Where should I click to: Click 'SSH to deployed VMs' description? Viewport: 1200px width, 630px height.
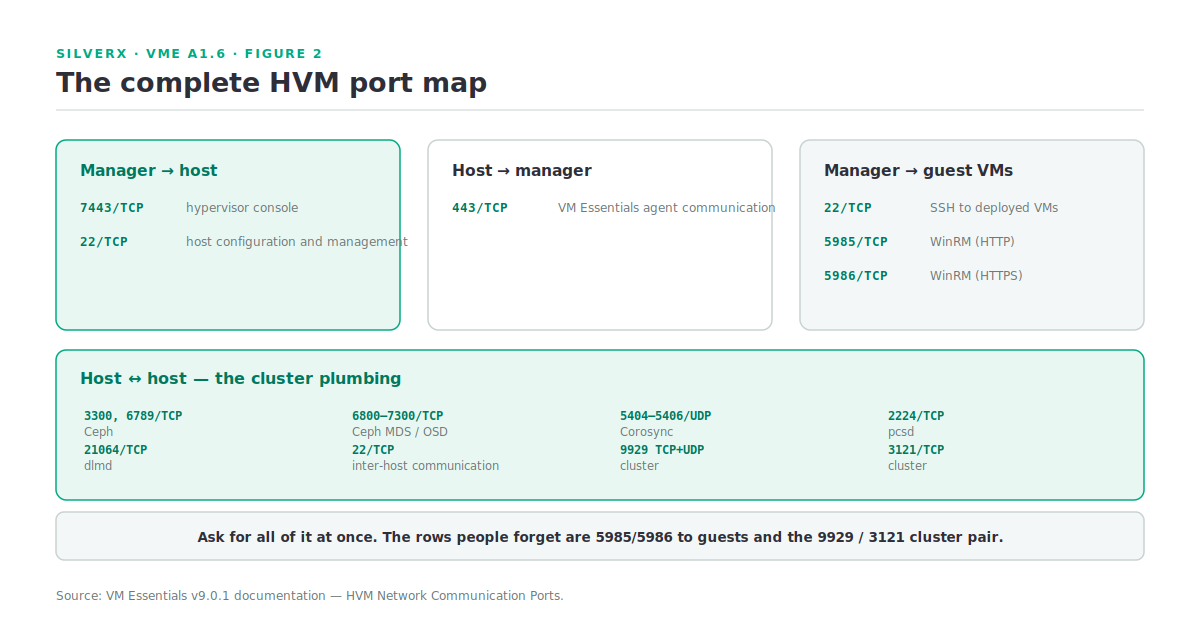point(994,208)
